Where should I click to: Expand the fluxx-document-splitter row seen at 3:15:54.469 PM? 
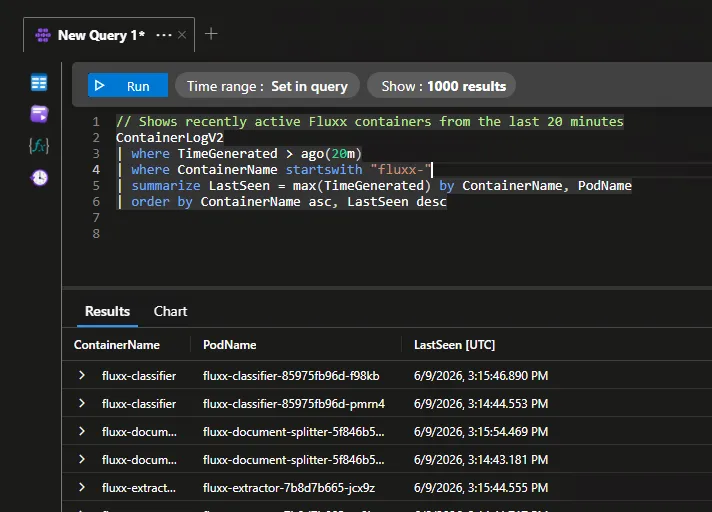82,431
